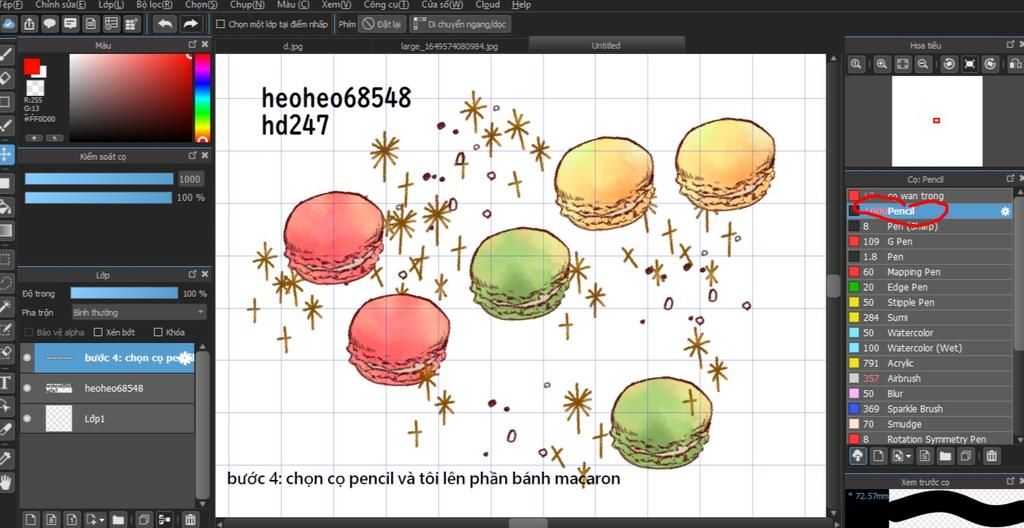The height and width of the screenshot is (528, 1024).
Task: Select the Move tool
Action: click(6, 155)
